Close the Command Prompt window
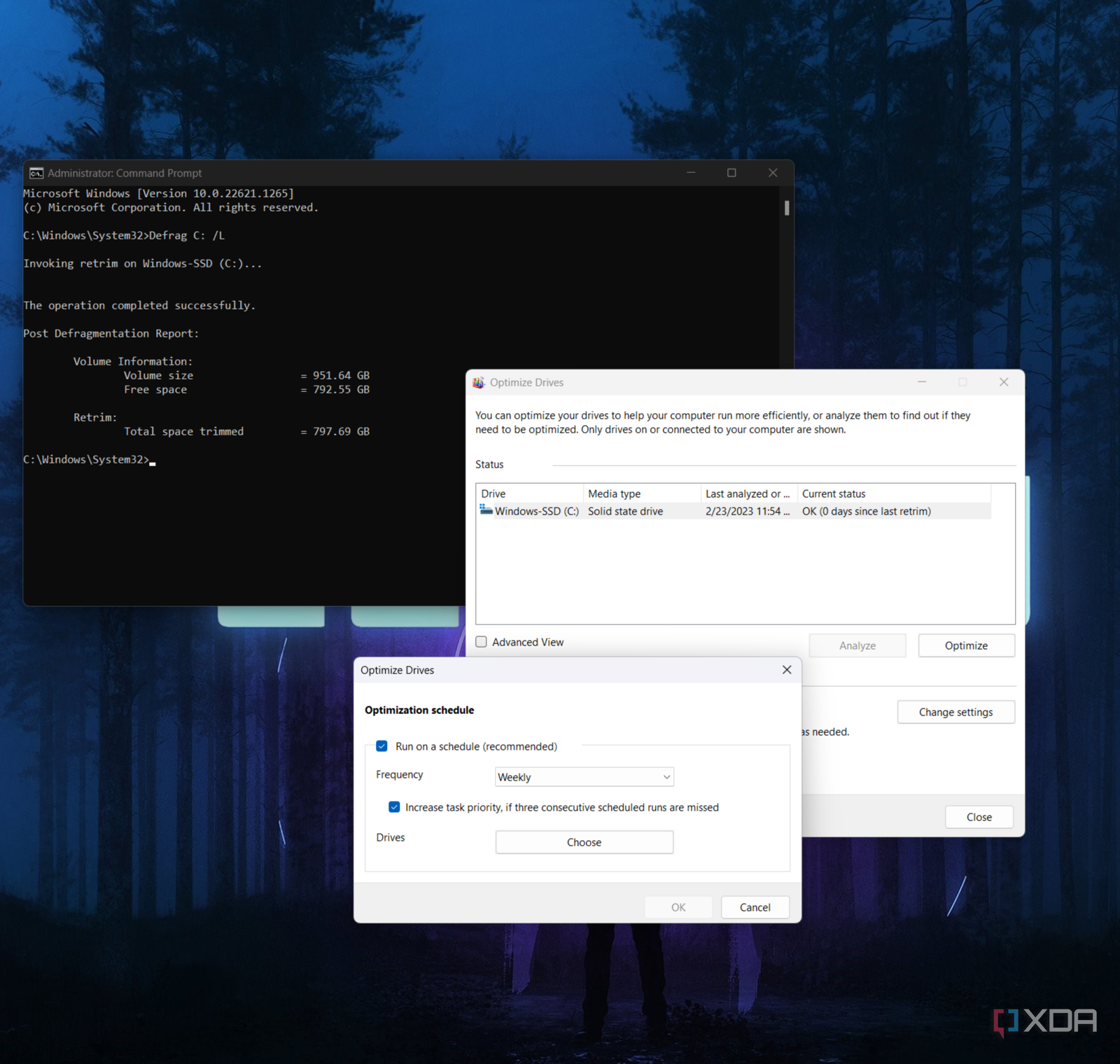 773,173
